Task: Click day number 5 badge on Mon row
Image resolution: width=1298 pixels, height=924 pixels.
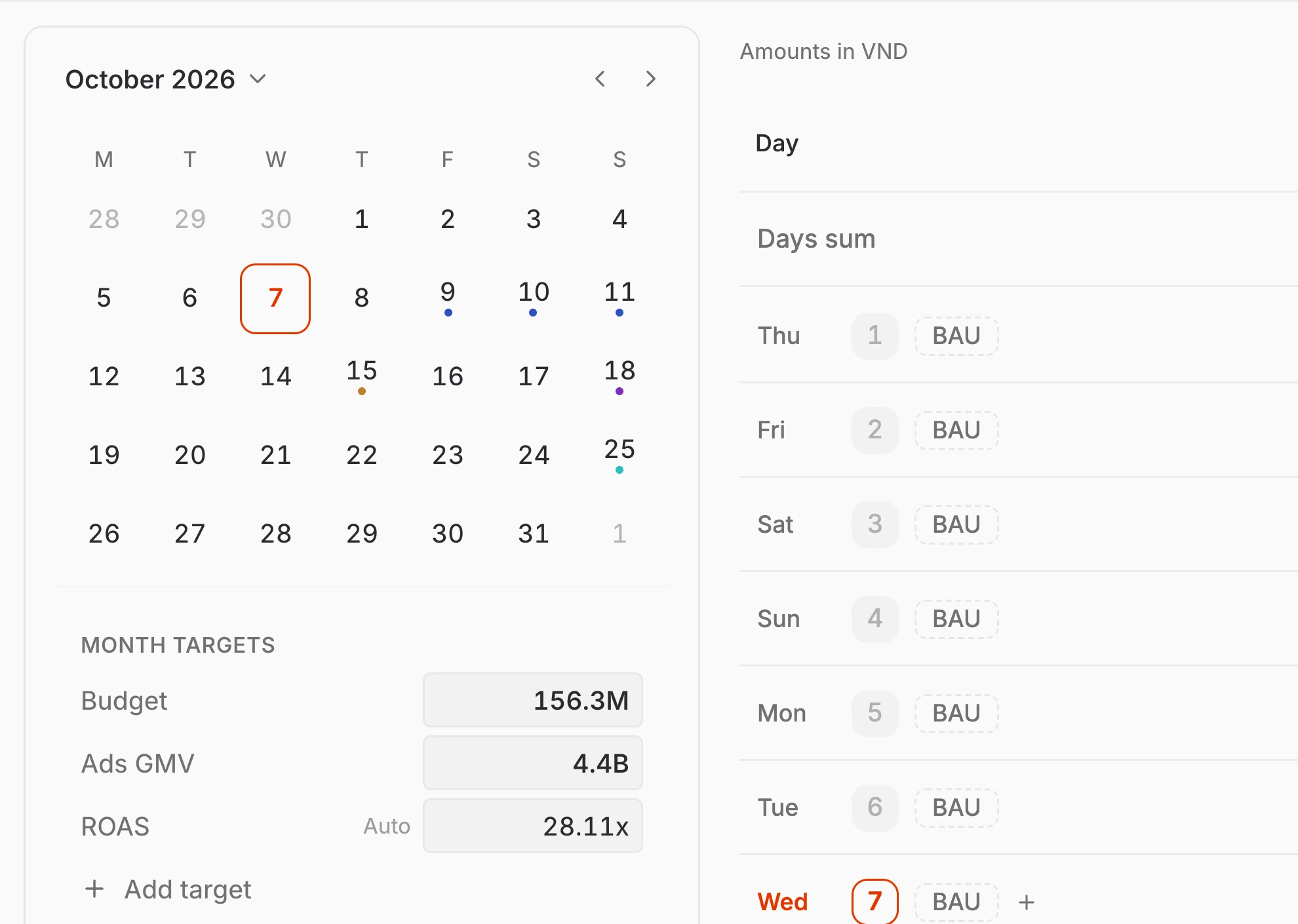Action: (875, 714)
